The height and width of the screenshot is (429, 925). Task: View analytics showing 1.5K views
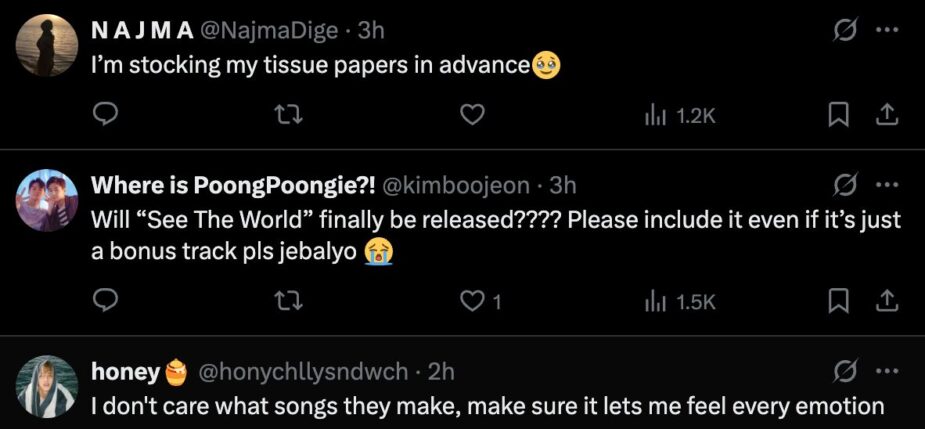tap(680, 301)
